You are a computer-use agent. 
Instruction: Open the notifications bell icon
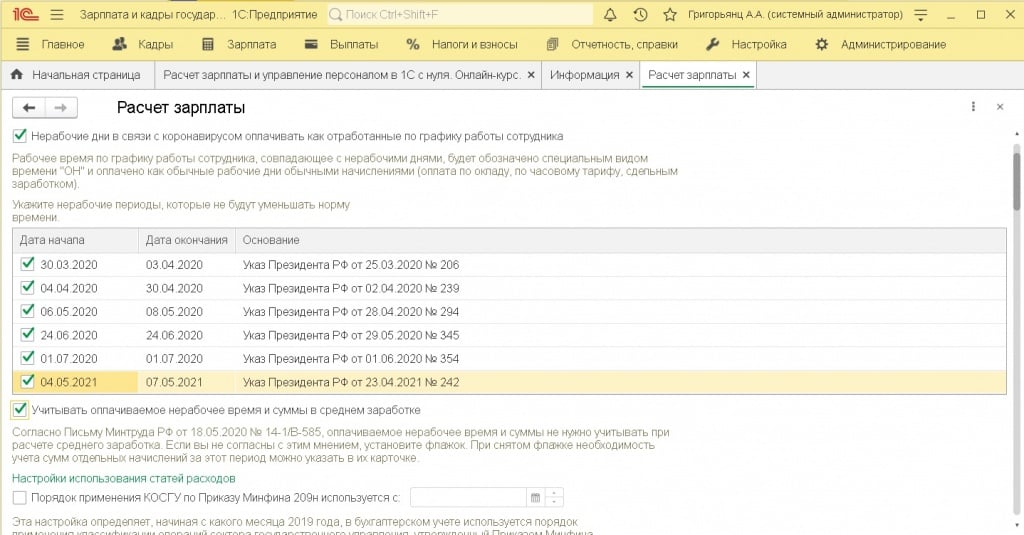point(611,15)
